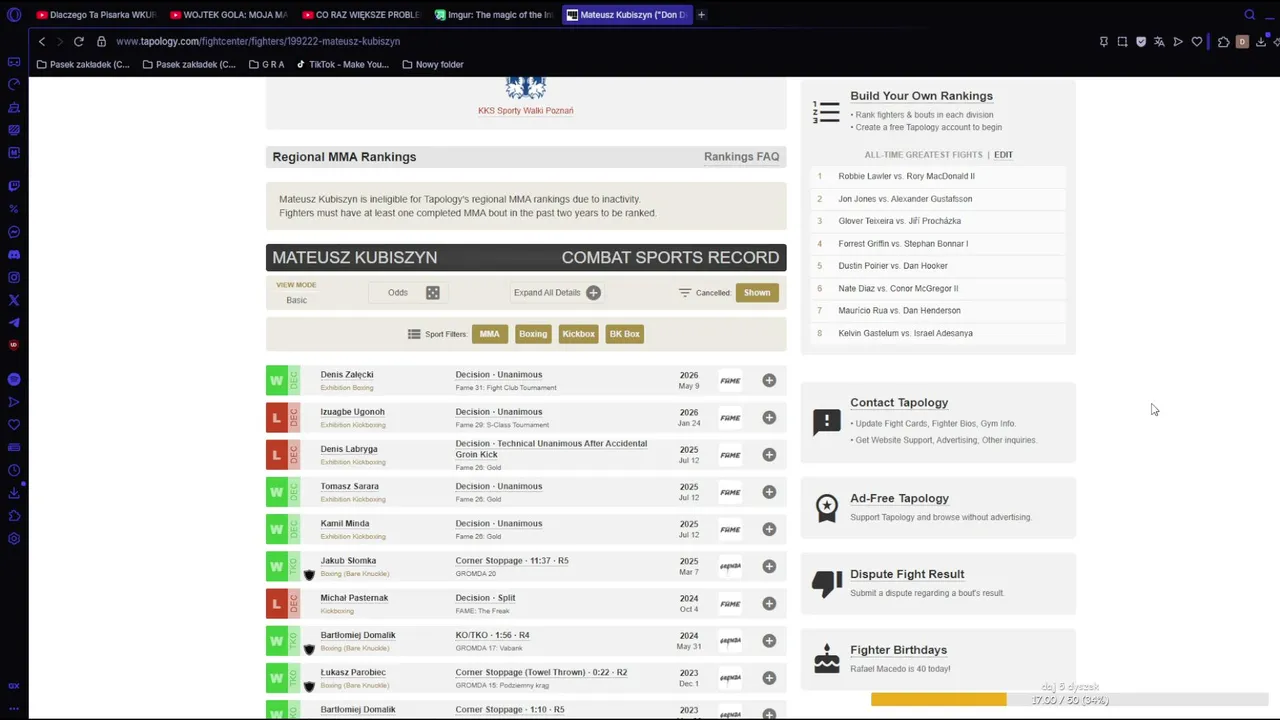Toggle the Odds grid view icon
This screenshot has width=1280, height=720.
point(433,293)
